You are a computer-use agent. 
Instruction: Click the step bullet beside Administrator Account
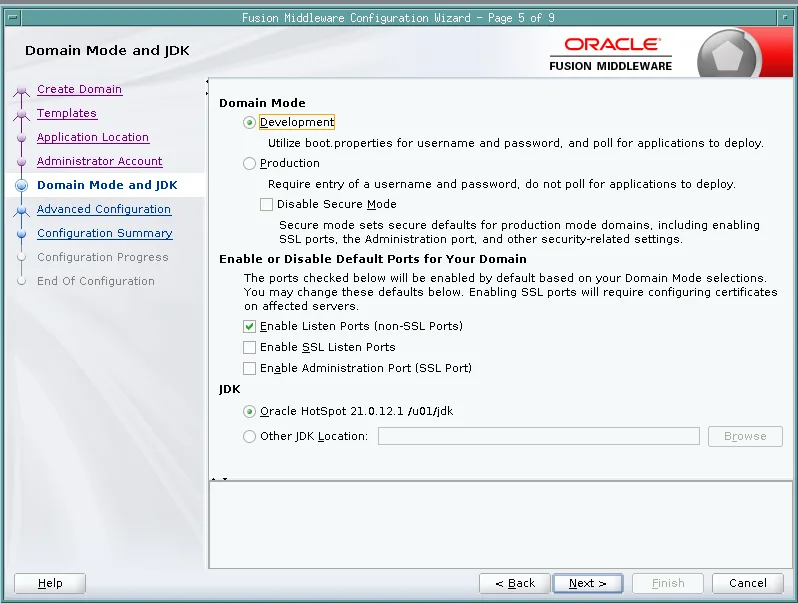tap(21, 162)
